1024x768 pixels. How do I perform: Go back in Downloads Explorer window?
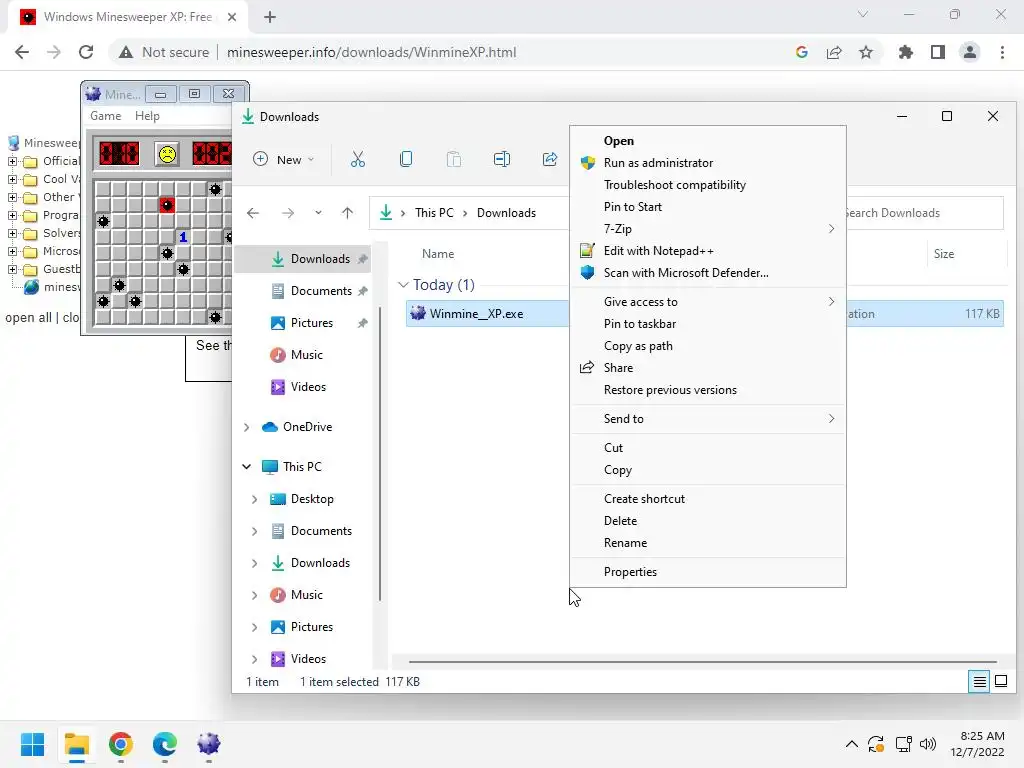click(253, 213)
